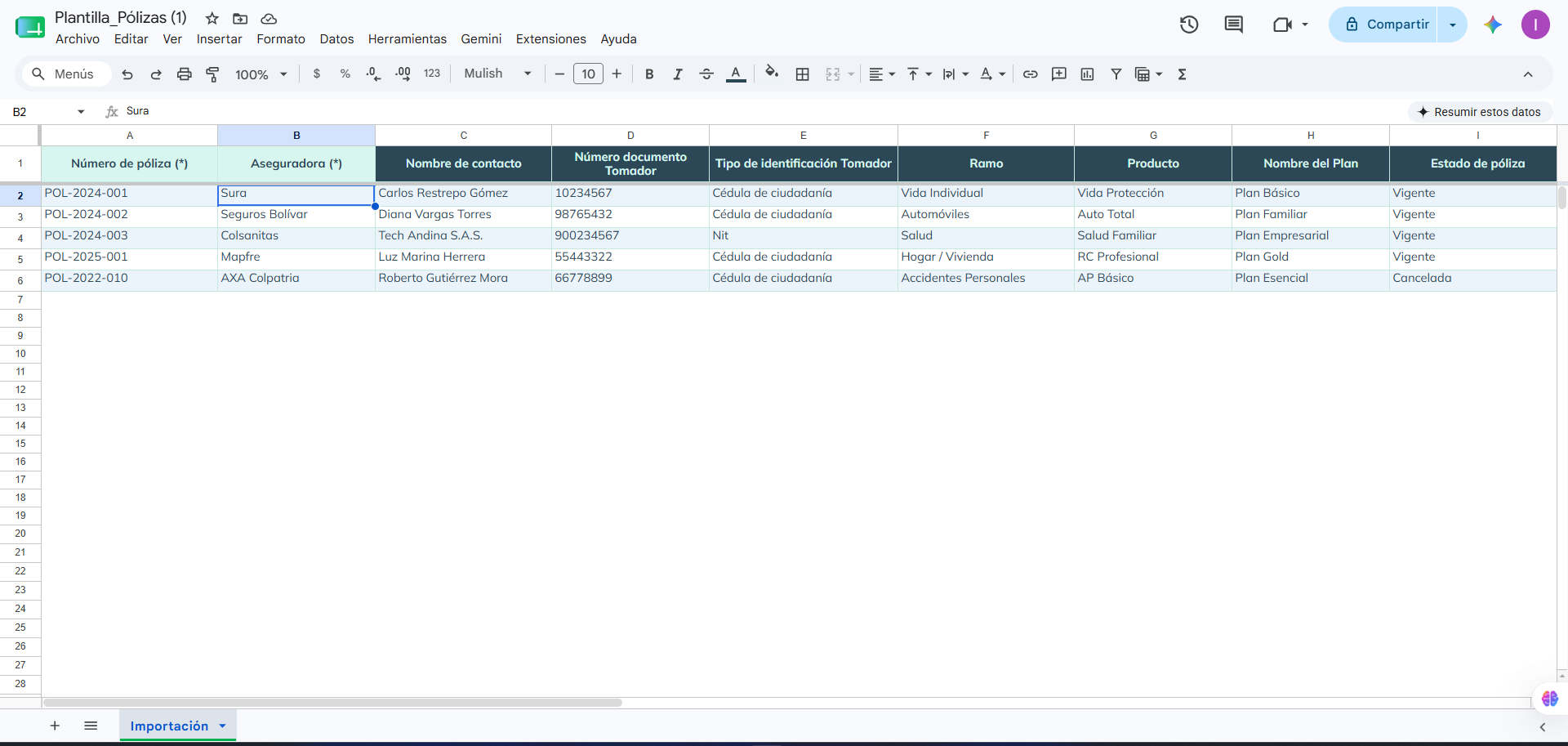Viewport: 1568px width, 746px height.
Task: Select cell Seguros Bolívar
Action: (296, 215)
